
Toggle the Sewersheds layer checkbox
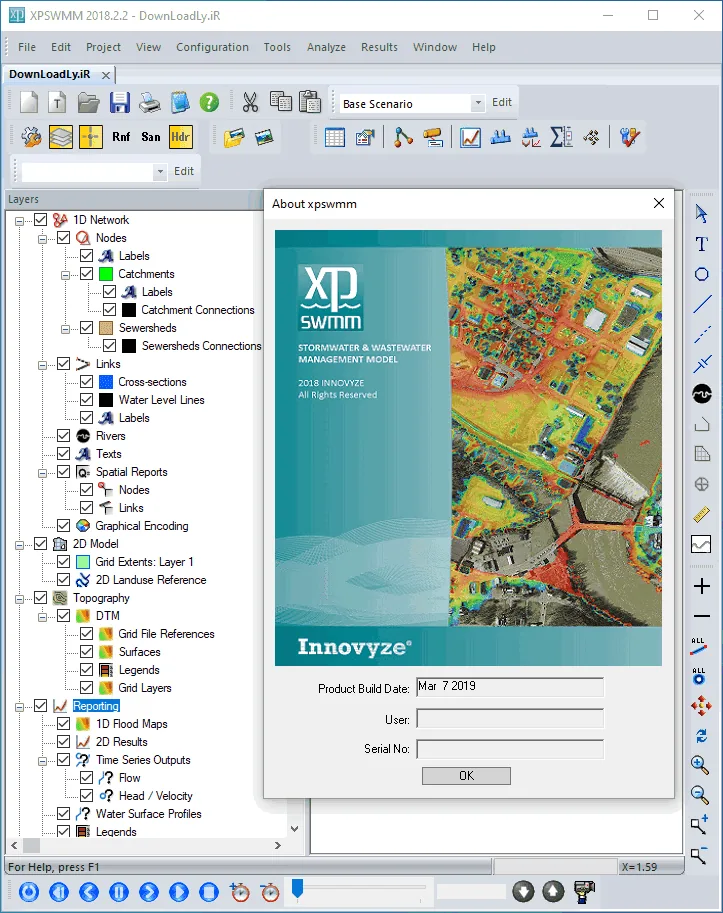click(86, 328)
